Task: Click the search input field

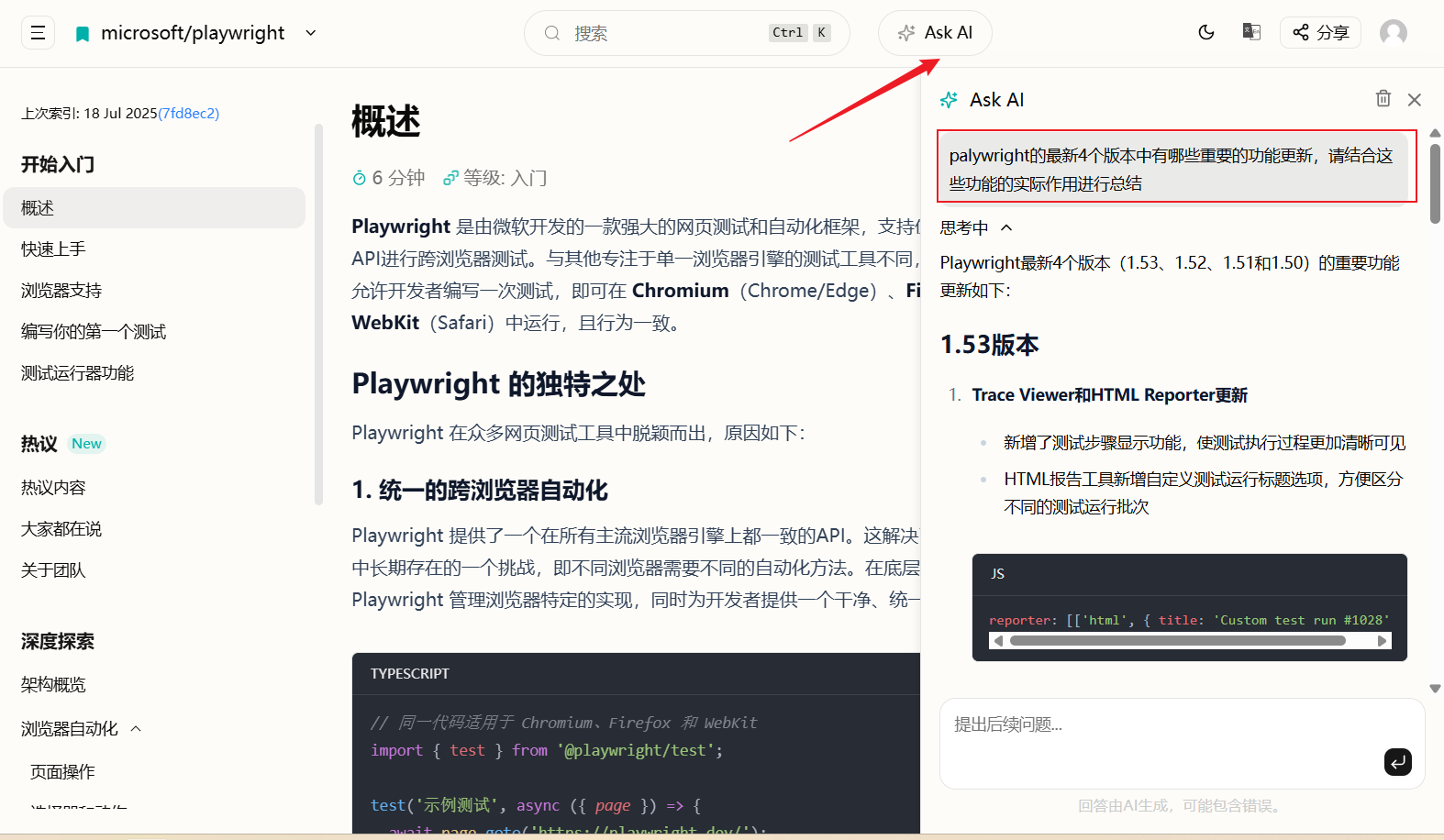Action: point(687,33)
